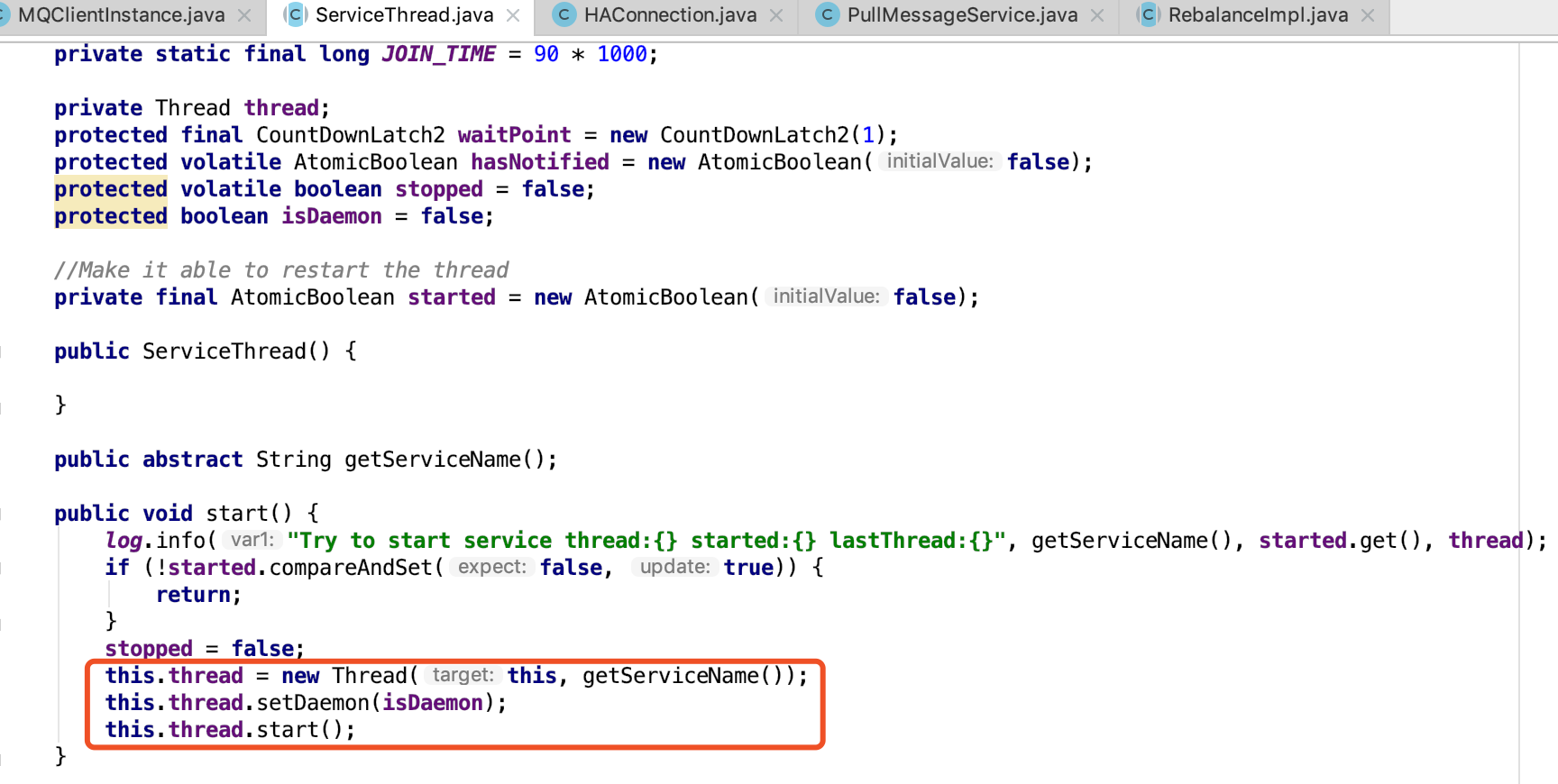The image size is (1558, 784).
Task: Click the isDaemon field in its declaration
Action: pyautogui.click(x=332, y=216)
